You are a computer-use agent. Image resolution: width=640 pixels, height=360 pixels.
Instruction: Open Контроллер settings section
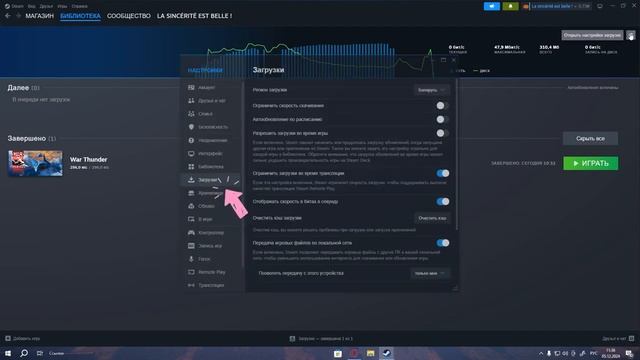(x=206, y=233)
